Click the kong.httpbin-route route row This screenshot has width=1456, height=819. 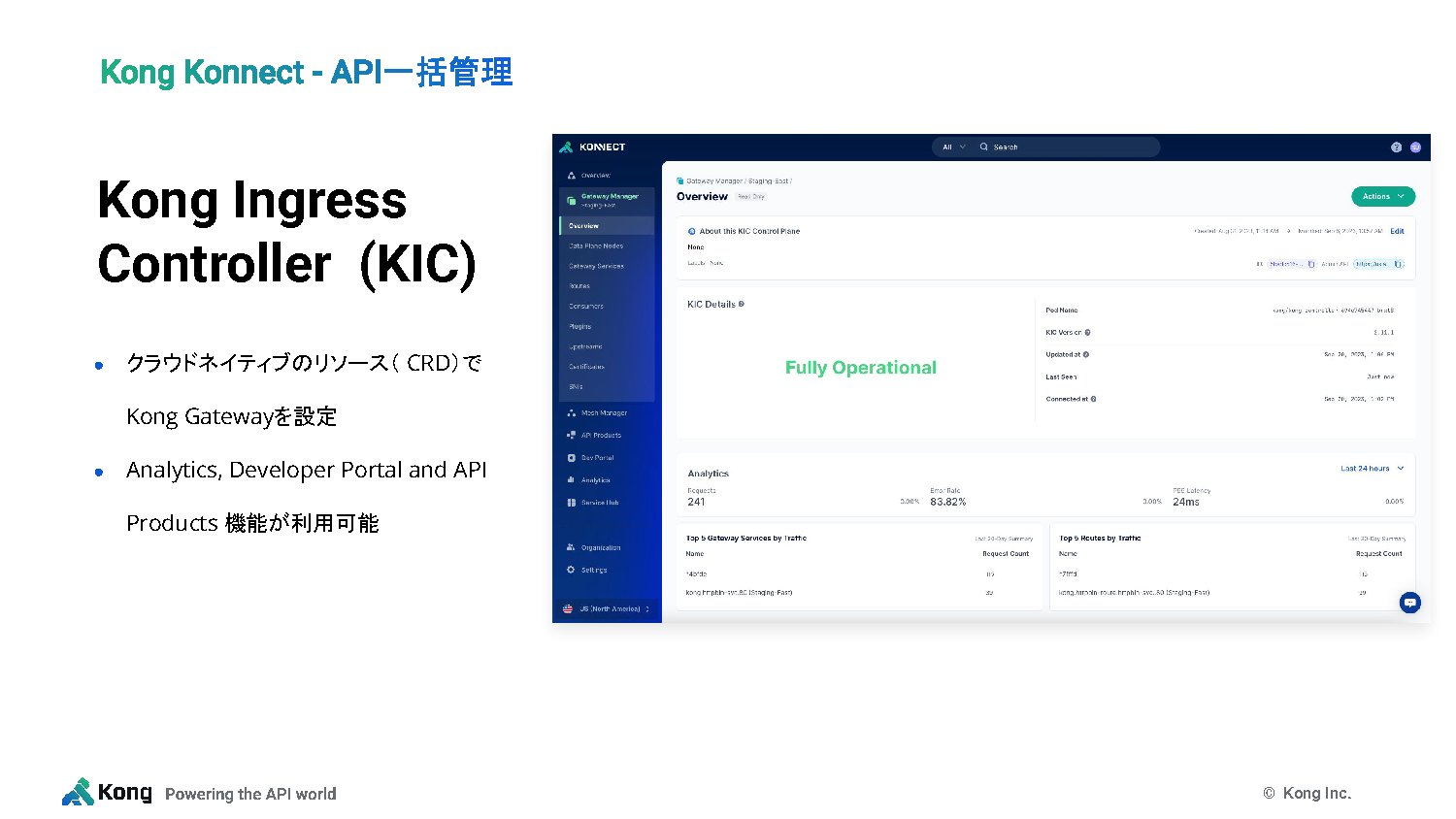click(x=1231, y=592)
